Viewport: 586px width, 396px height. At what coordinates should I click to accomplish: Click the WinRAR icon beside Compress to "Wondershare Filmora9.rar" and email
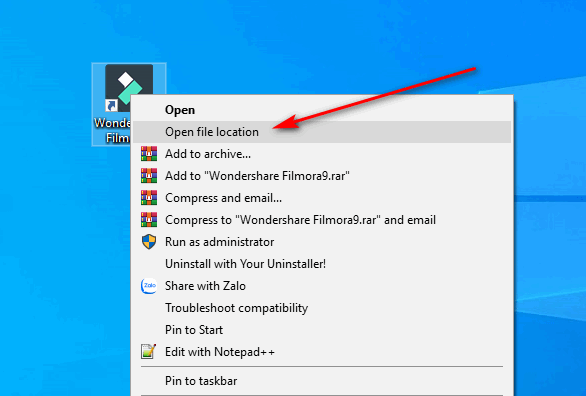point(149,220)
